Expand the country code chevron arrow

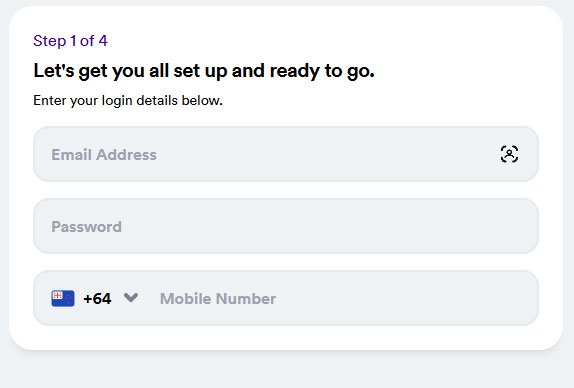(x=131, y=297)
